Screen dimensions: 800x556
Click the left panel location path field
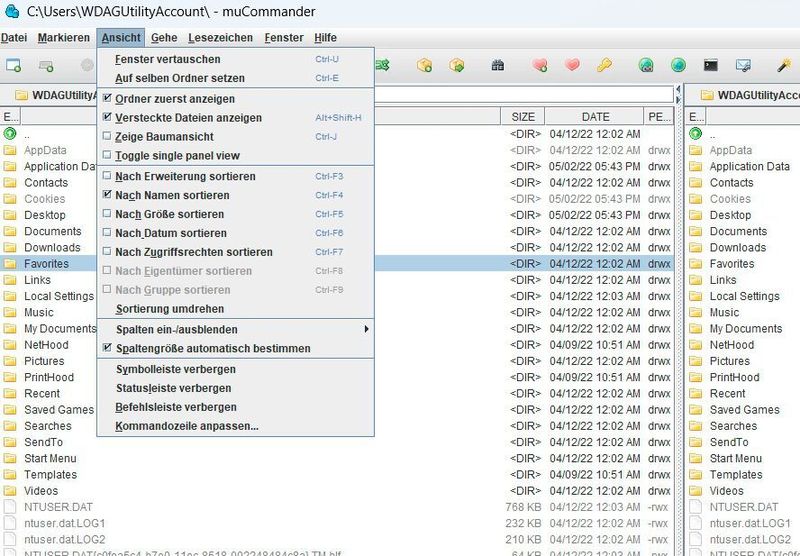[523, 95]
